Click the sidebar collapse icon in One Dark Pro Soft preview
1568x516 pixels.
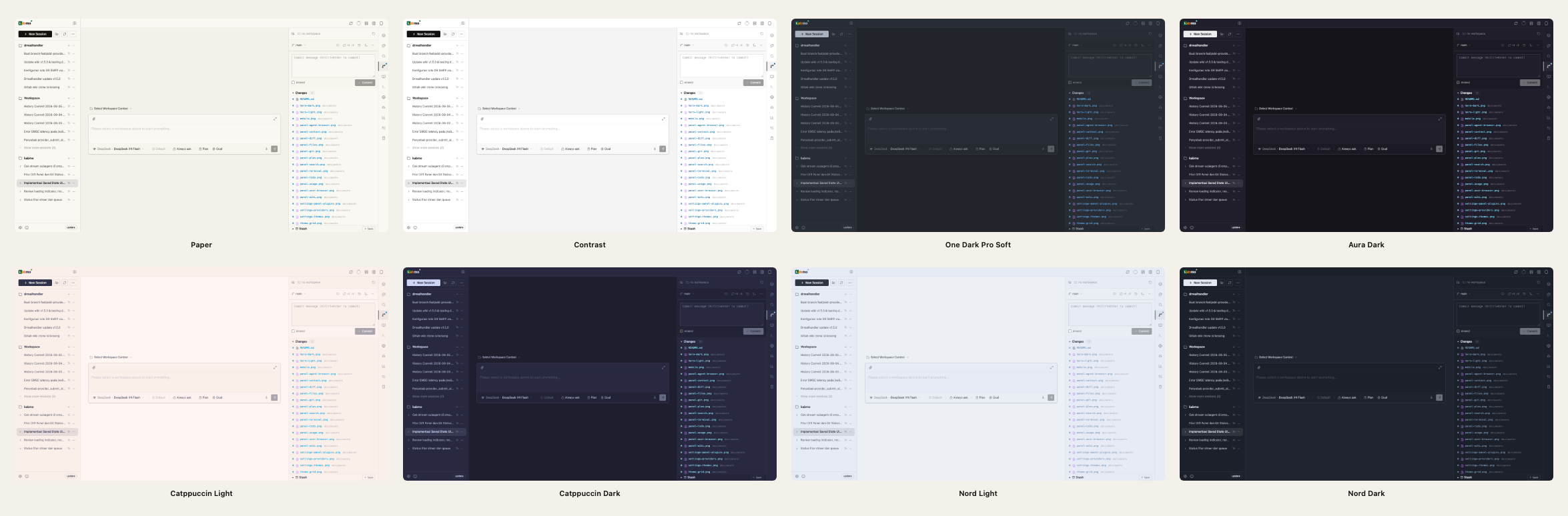click(x=851, y=23)
